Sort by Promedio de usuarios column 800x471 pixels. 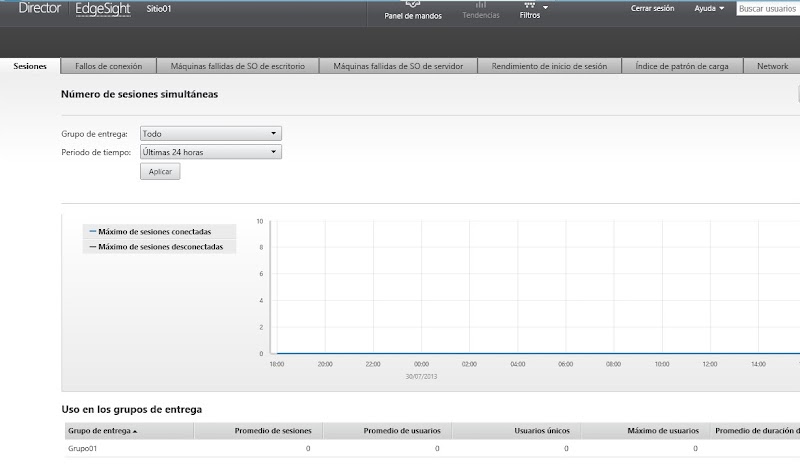click(x=387, y=431)
